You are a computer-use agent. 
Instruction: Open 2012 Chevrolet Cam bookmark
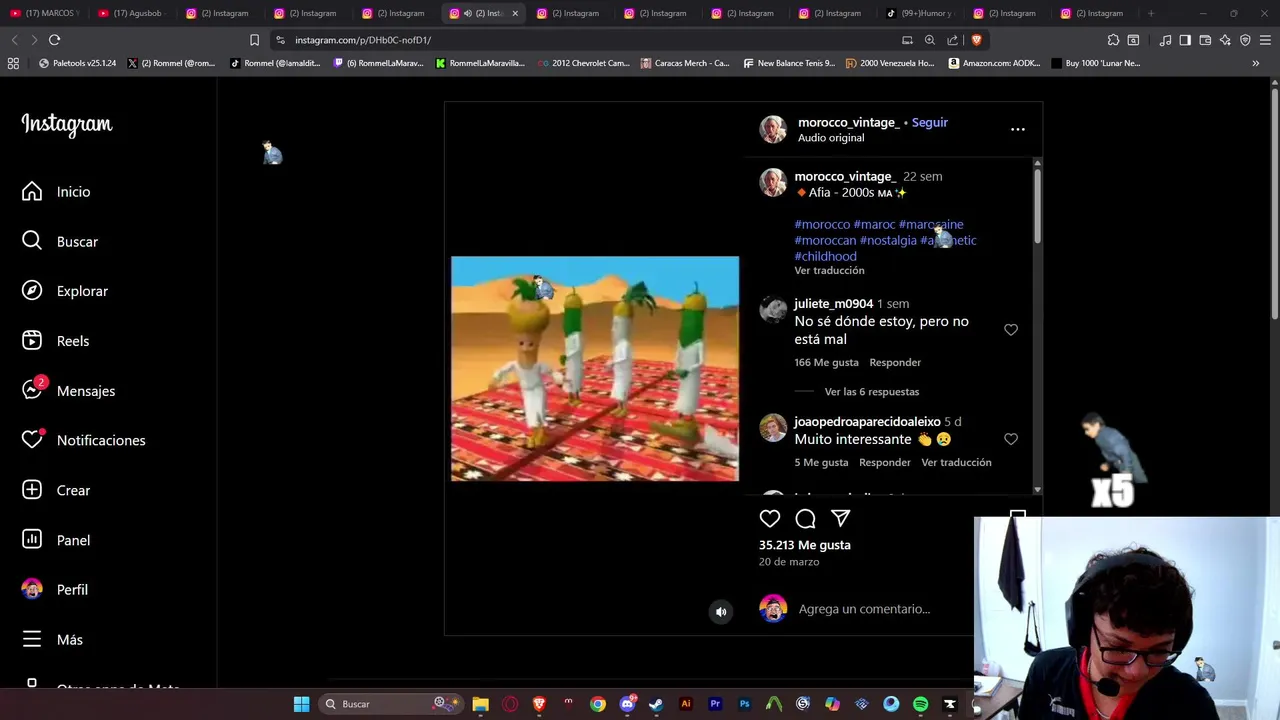pos(583,63)
